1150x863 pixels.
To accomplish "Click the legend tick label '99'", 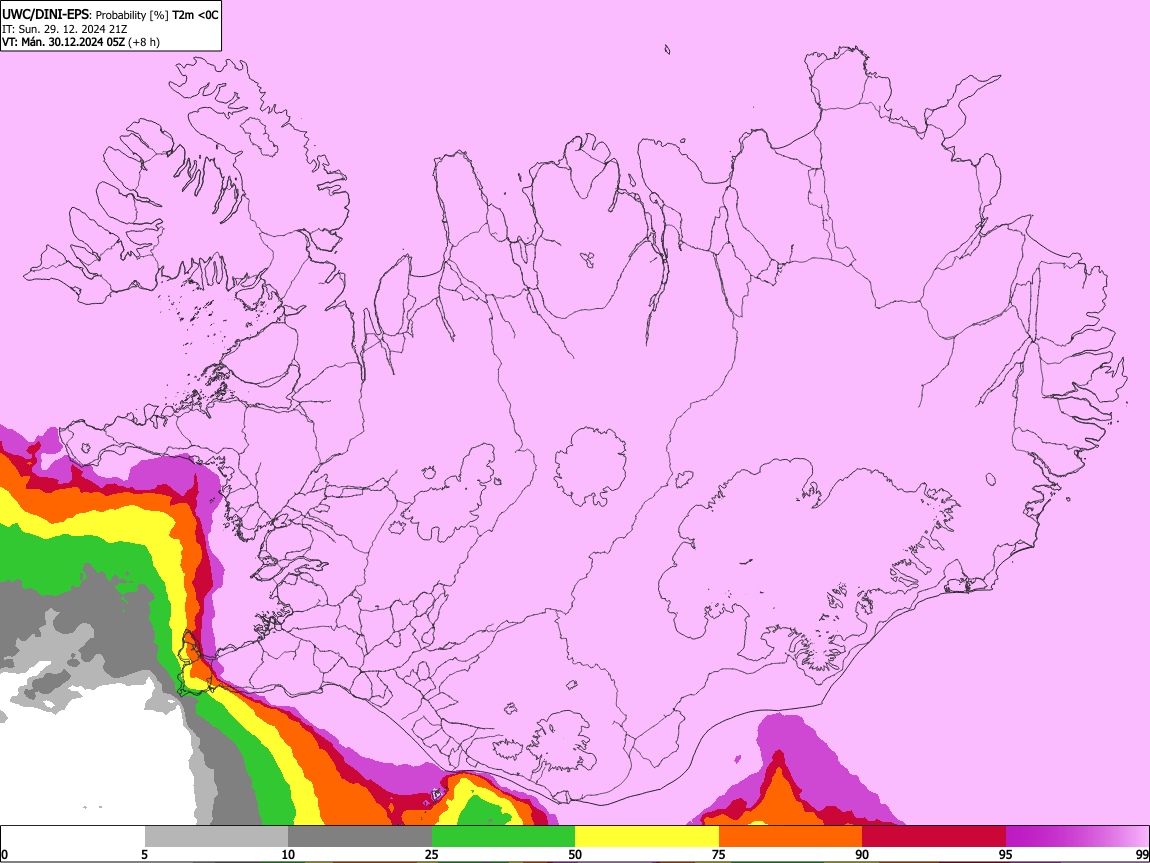I will [x=1142, y=854].
